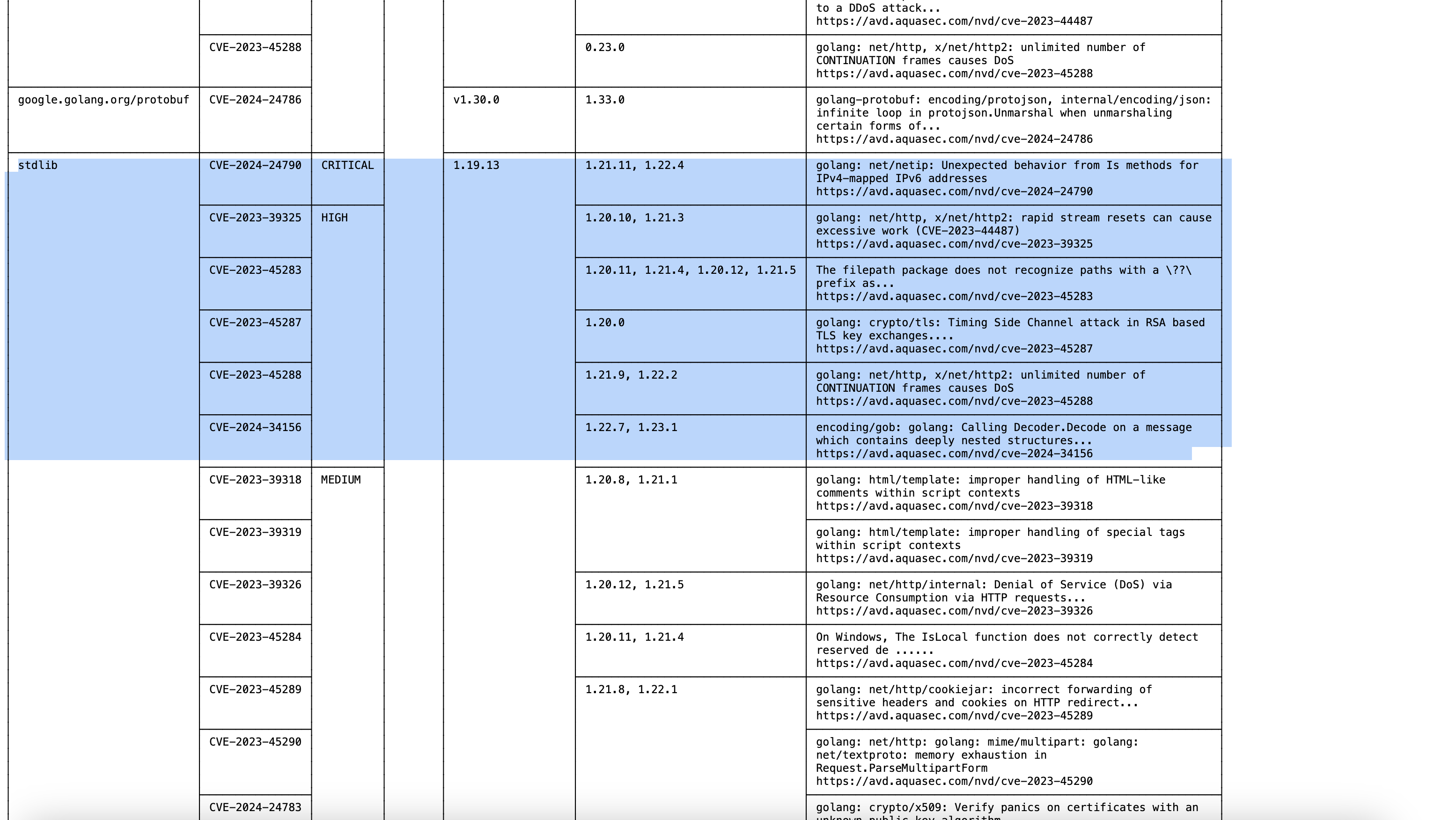Click the CVE-2023-45290 aquasec URL
This screenshot has width=1456, height=820.
click(x=954, y=782)
